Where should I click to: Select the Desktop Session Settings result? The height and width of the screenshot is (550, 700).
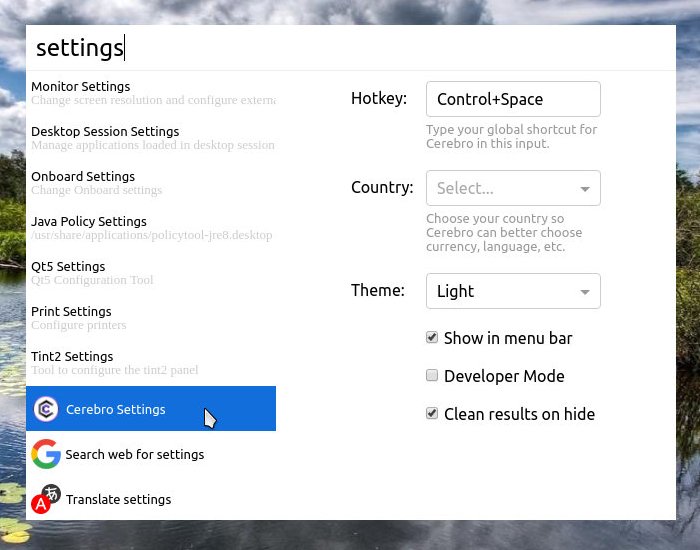(x=151, y=138)
